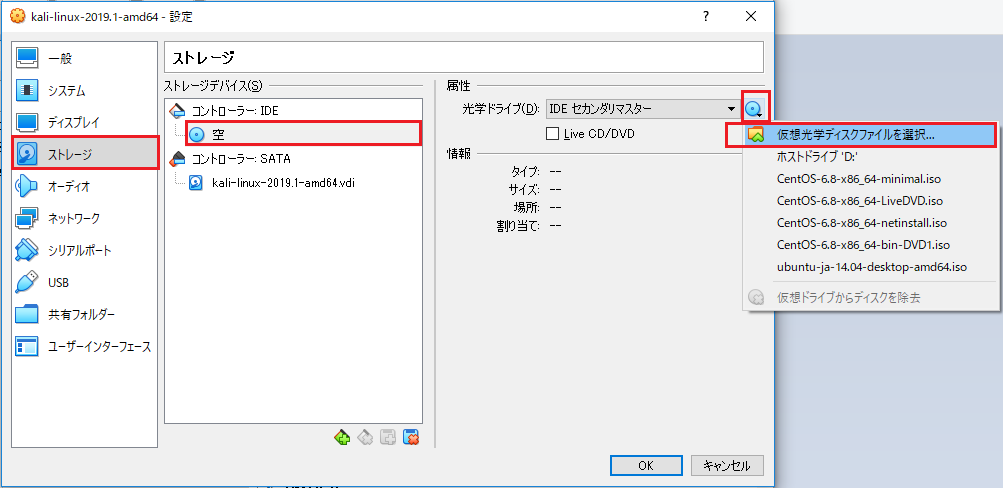Viewport: 1003px width, 488px height.
Task: Open the システム settings category
Action: click(x=85, y=91)
